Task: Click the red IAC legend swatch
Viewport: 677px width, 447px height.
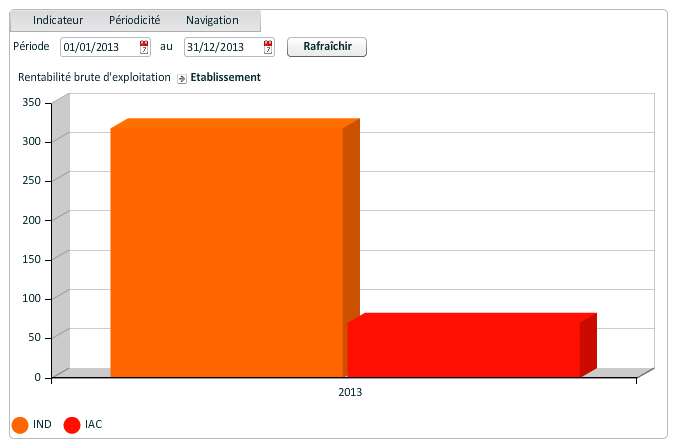Action: pos(72,425)
